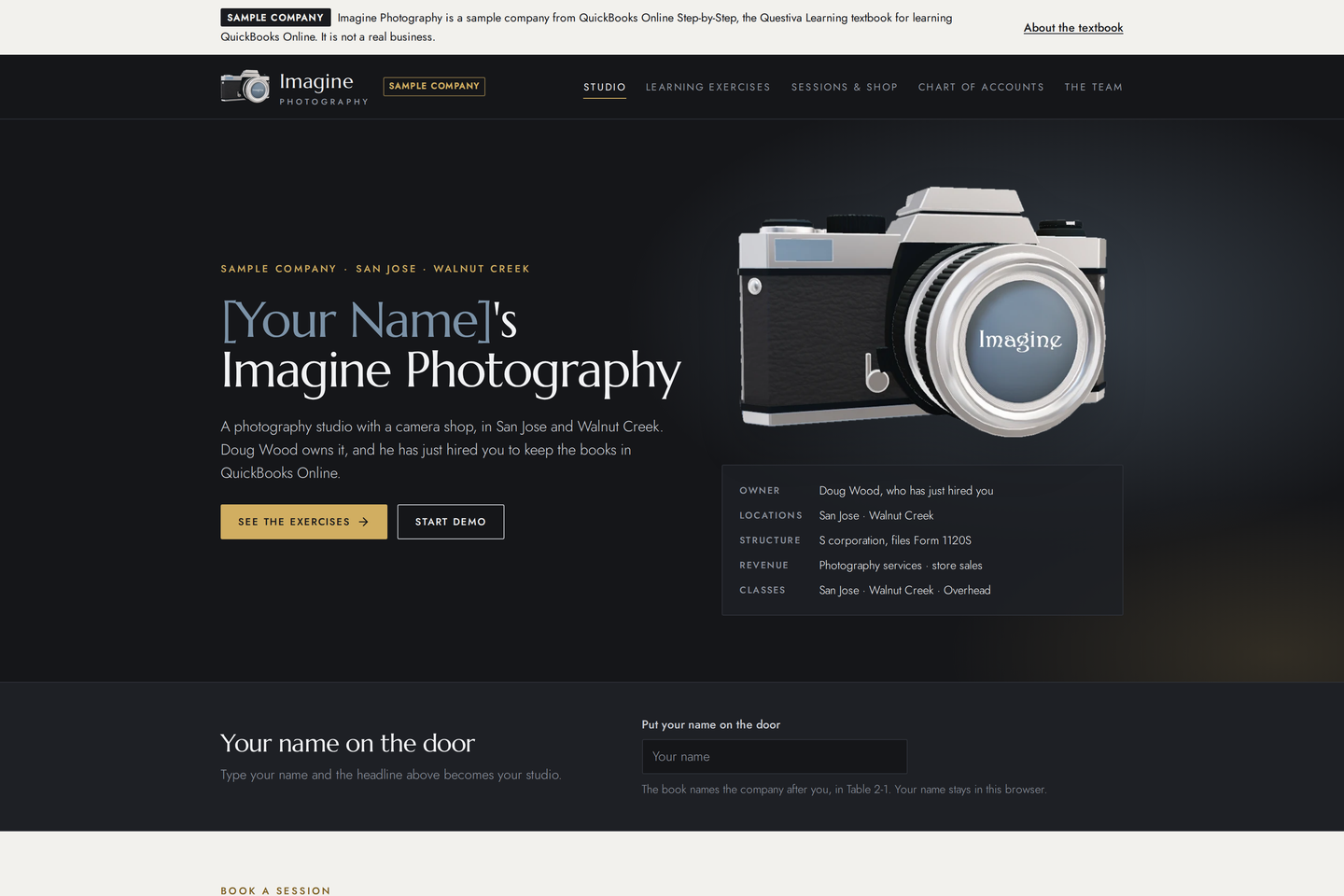Open the Studio nav tab
The height and width of the screenshot is (896, 1344).
[x=605, y=87]
